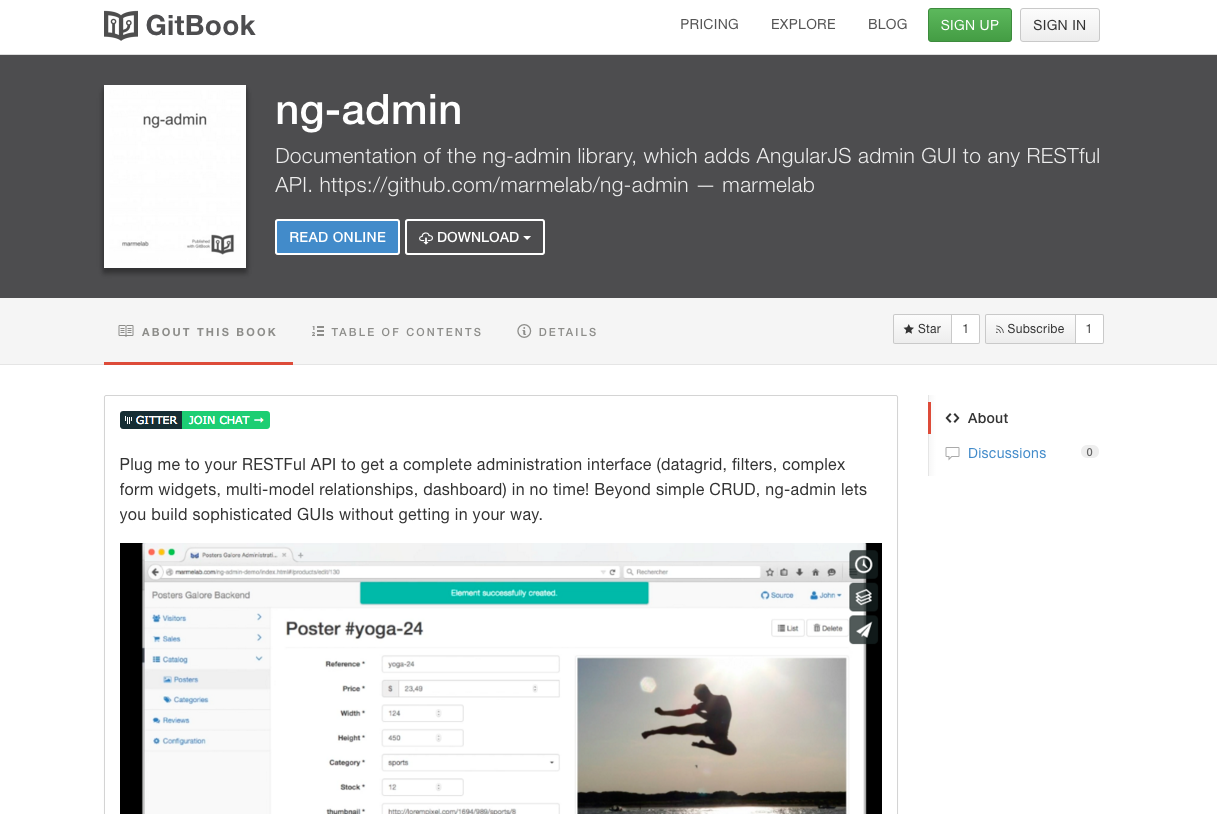Open the BLOG link in header
1217x814 pixels.
click(x=887, y=24)
